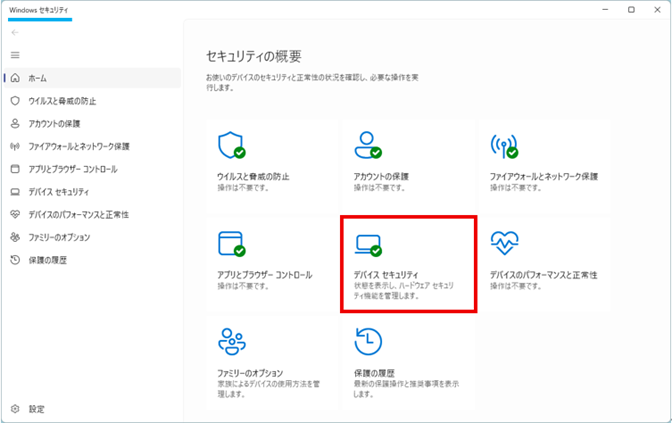Click the window icon on アプリとブラウザー コントロール tile
Screen dimensions: 672x423
(230, 243)
